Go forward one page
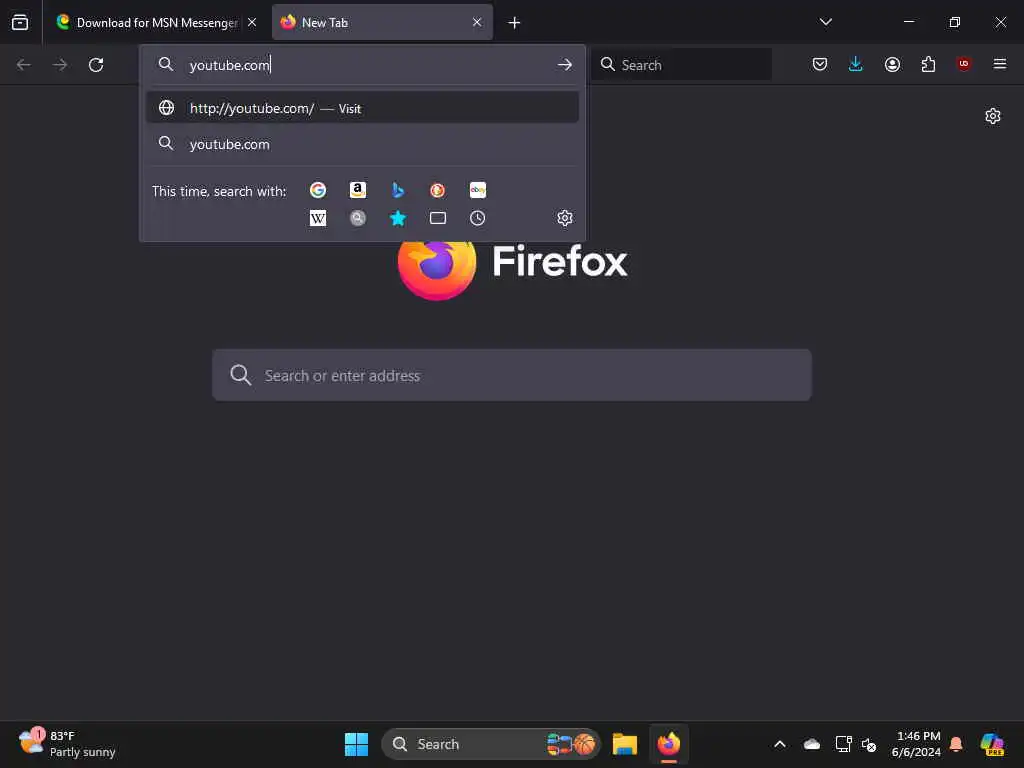 (60, 65)
